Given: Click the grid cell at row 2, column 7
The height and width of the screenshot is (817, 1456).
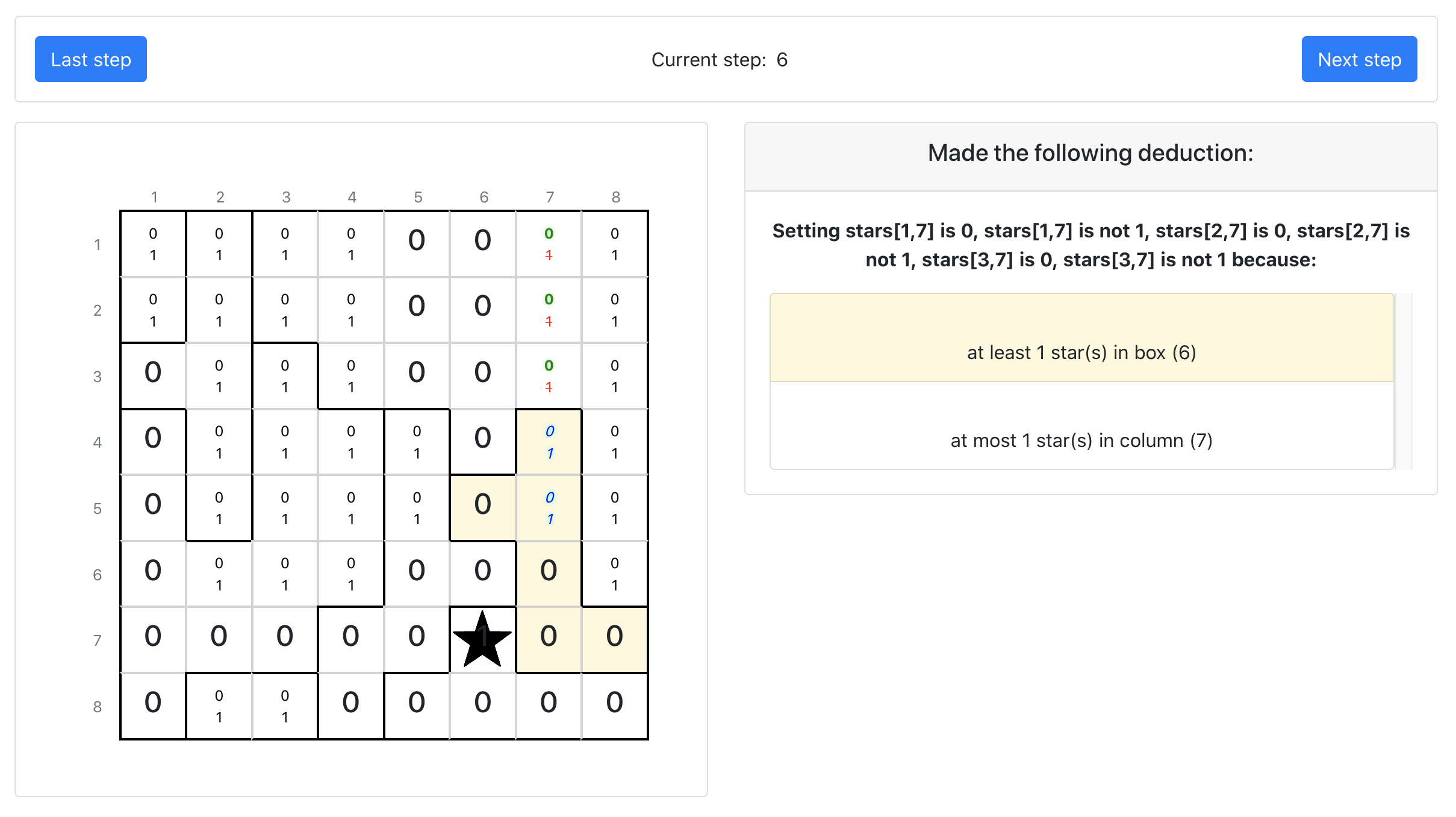Looking at the screenshot, I should click(549, 310).
